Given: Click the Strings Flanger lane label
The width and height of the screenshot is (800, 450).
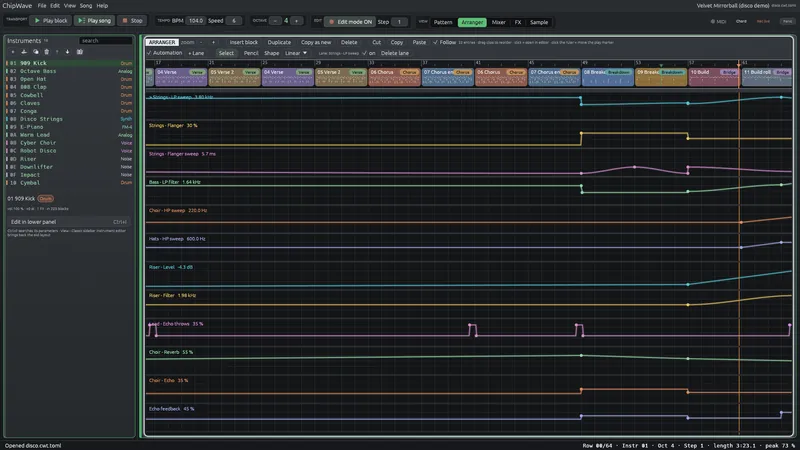Looking at the screenshot, I should point(173,126).
